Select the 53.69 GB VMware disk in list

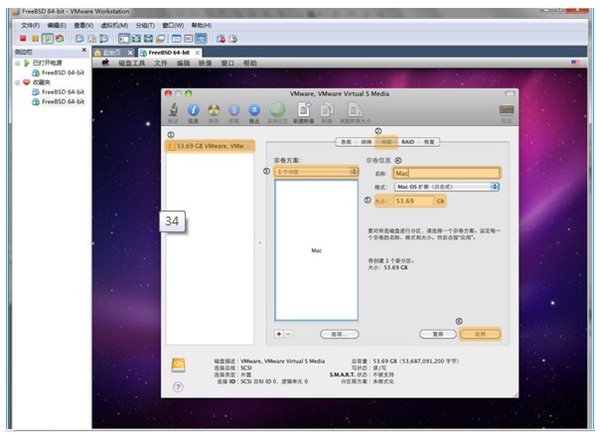210,146
